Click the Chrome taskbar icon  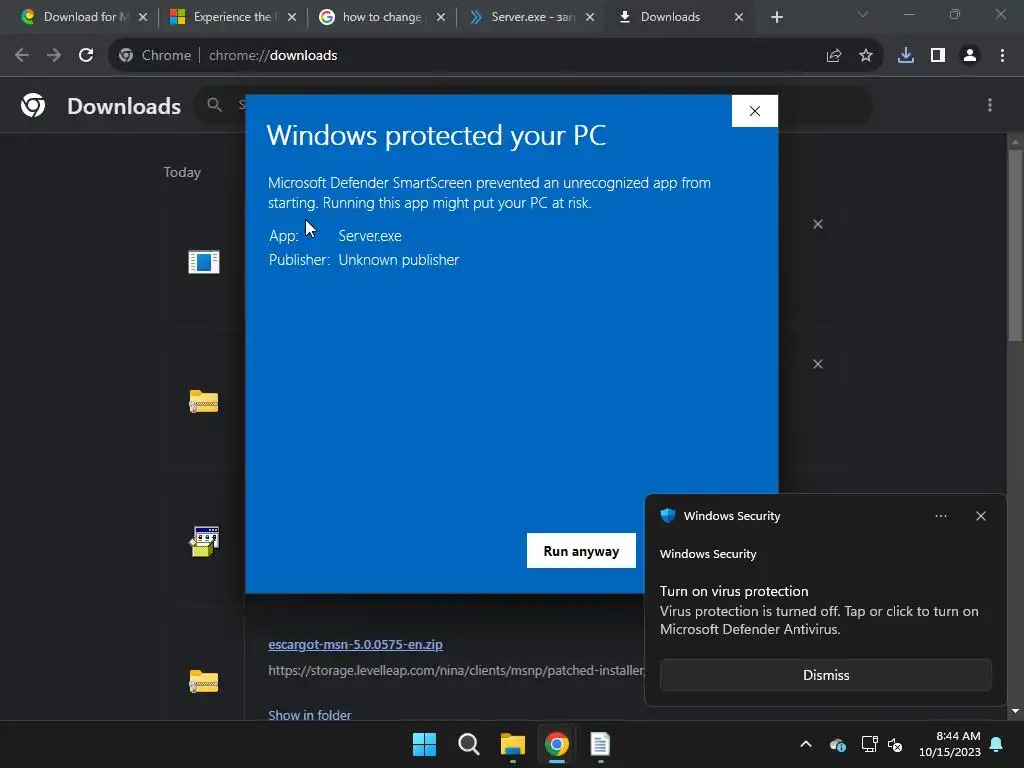(x=556, y=744)
